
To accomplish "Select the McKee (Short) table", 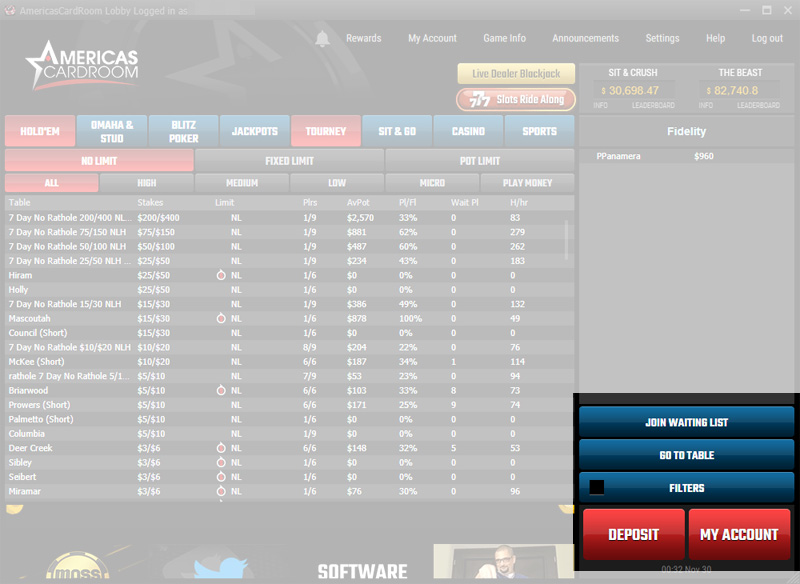I will (x=289, y=362).
